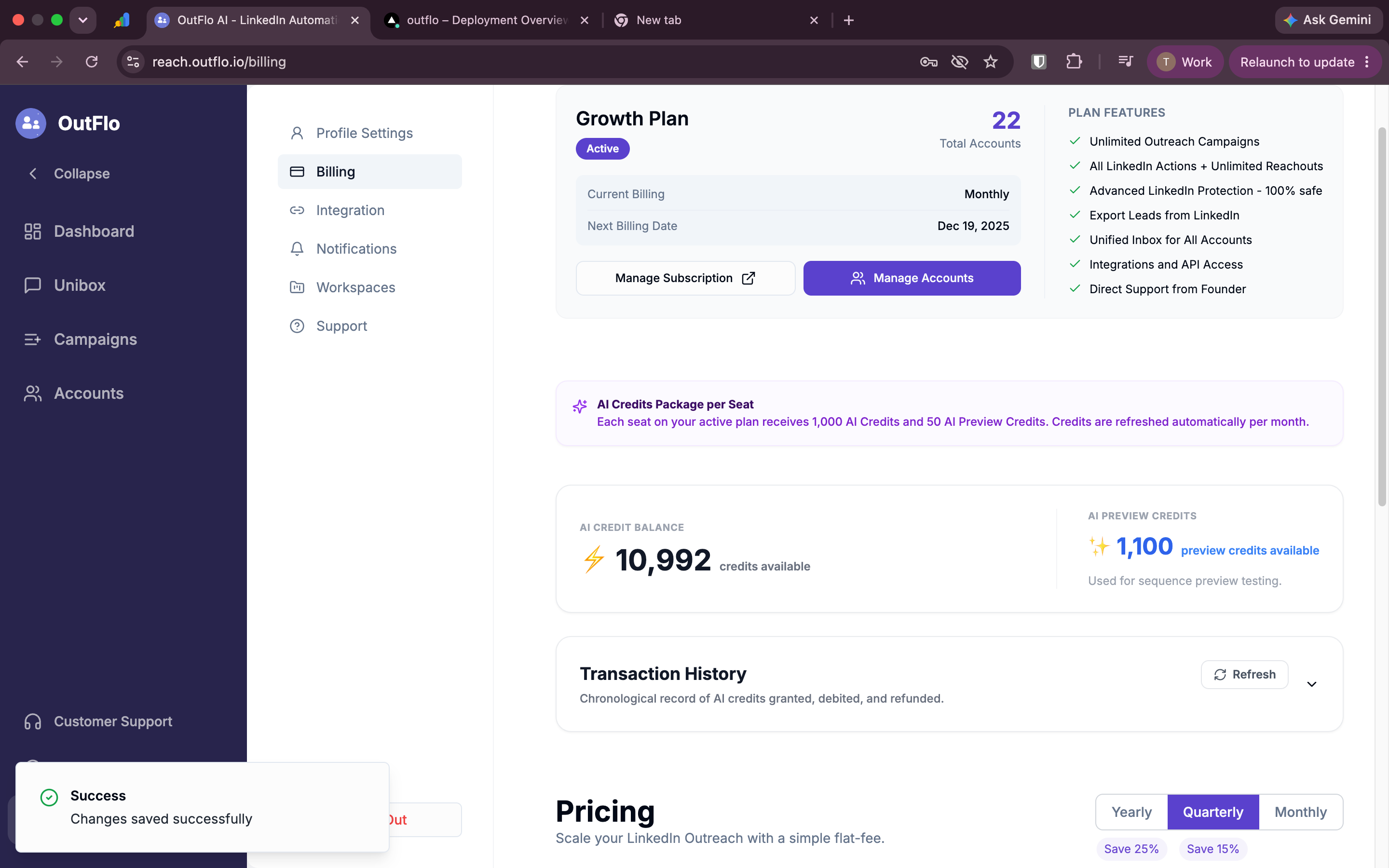
Task: Click the 22 total accounts number
Action: (x=1006, y=120)
